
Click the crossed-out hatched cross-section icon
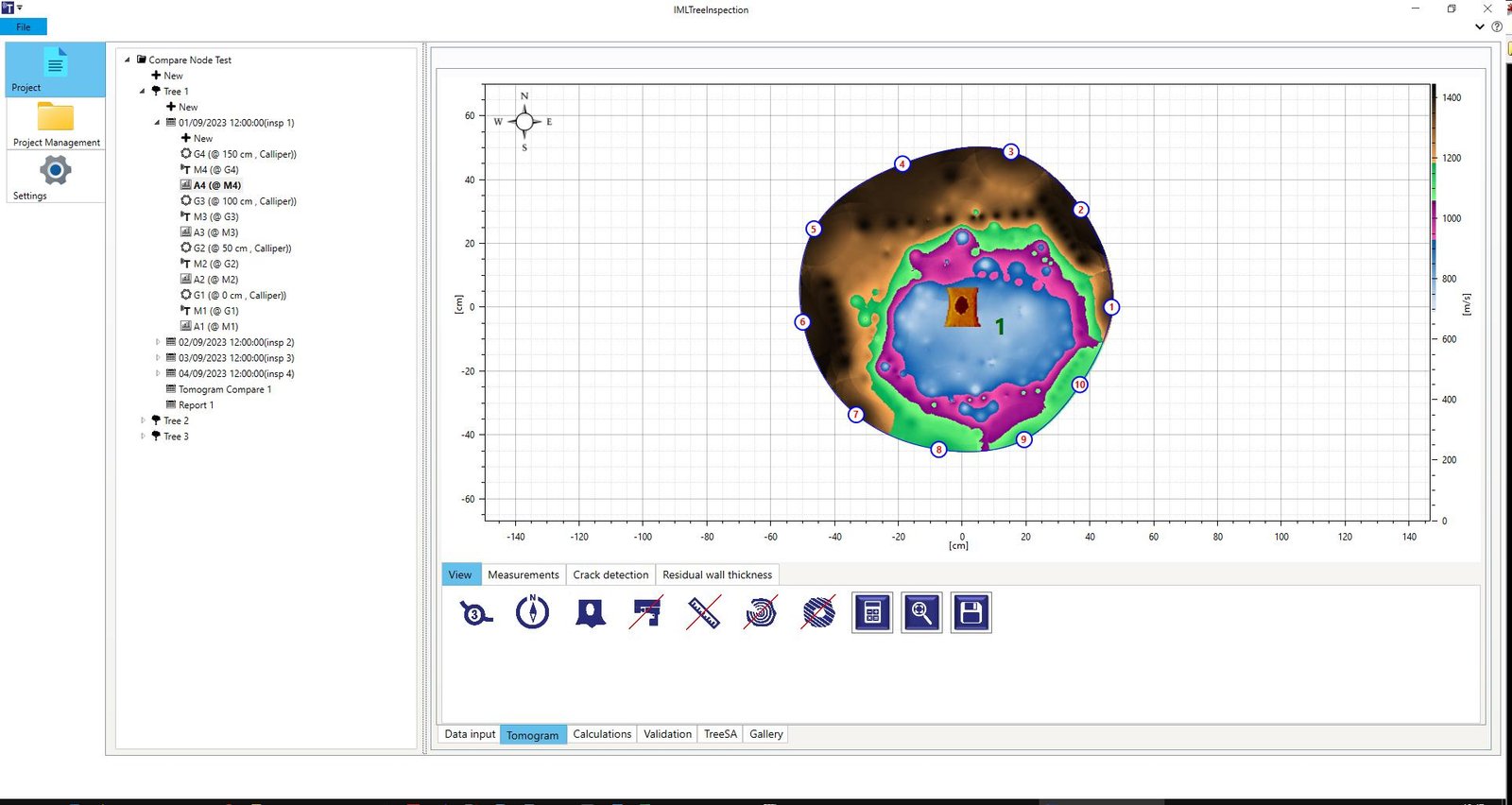point(818,612)
